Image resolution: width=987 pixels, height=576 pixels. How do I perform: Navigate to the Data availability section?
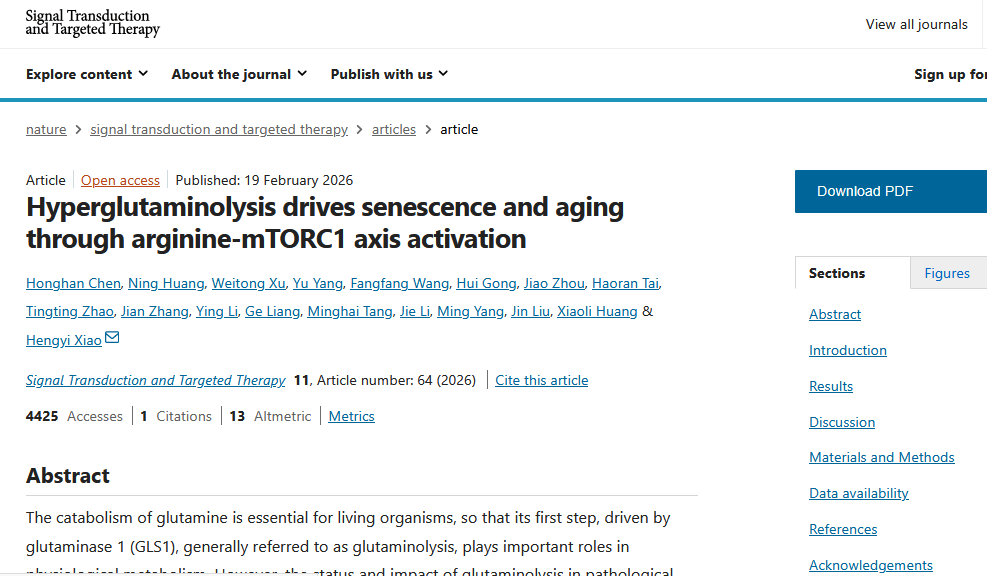(x=858, y=493)
